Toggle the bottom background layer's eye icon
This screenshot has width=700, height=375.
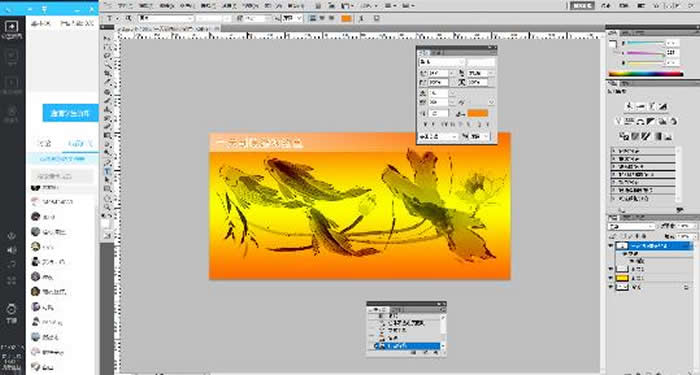click(x=611, y=287)
